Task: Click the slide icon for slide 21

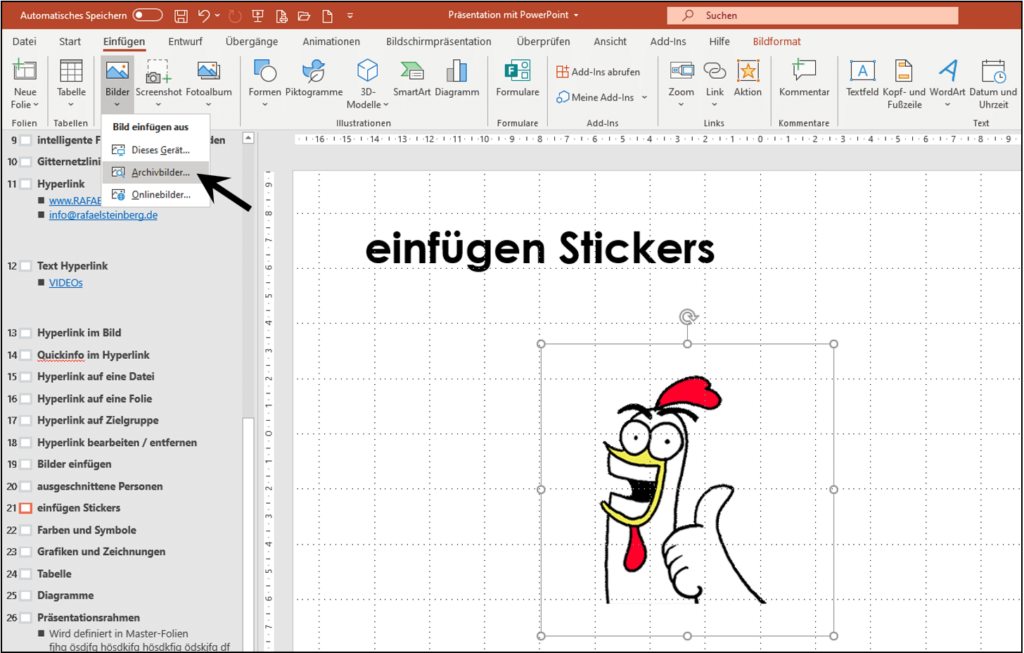Action: click(x=25, y=508)
